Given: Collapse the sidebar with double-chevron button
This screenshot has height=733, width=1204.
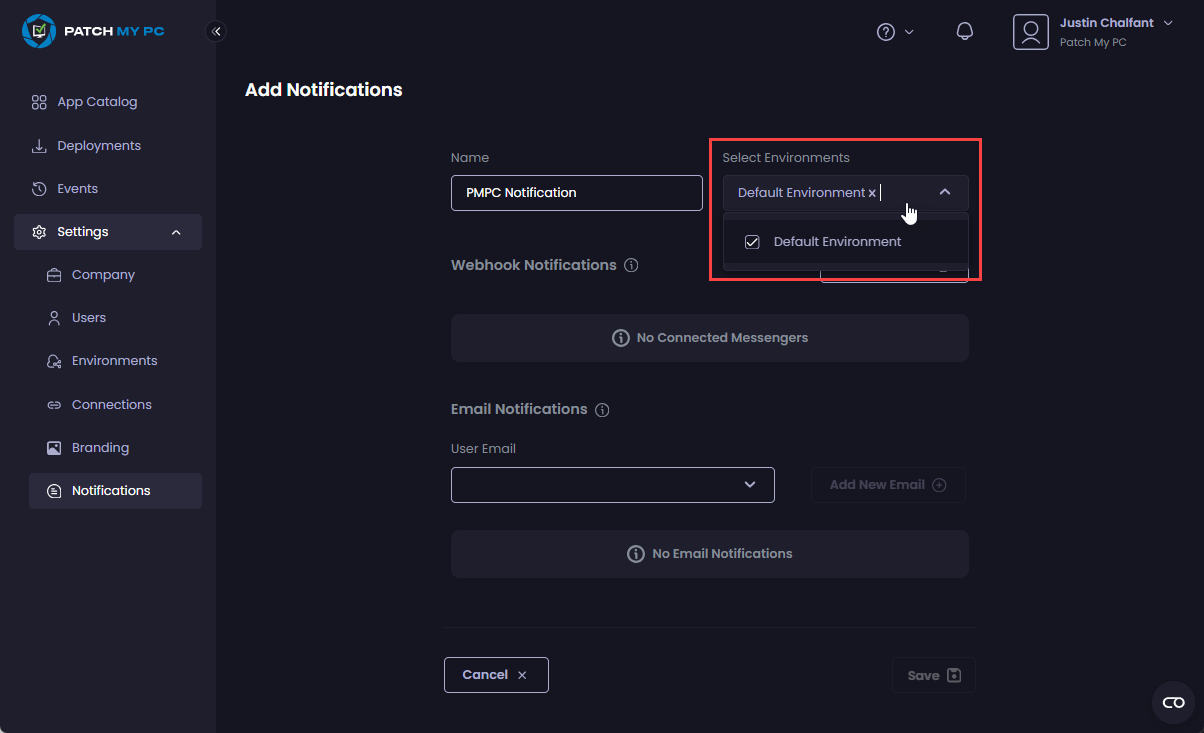Looking at the screenshot, I should (216, 31).
